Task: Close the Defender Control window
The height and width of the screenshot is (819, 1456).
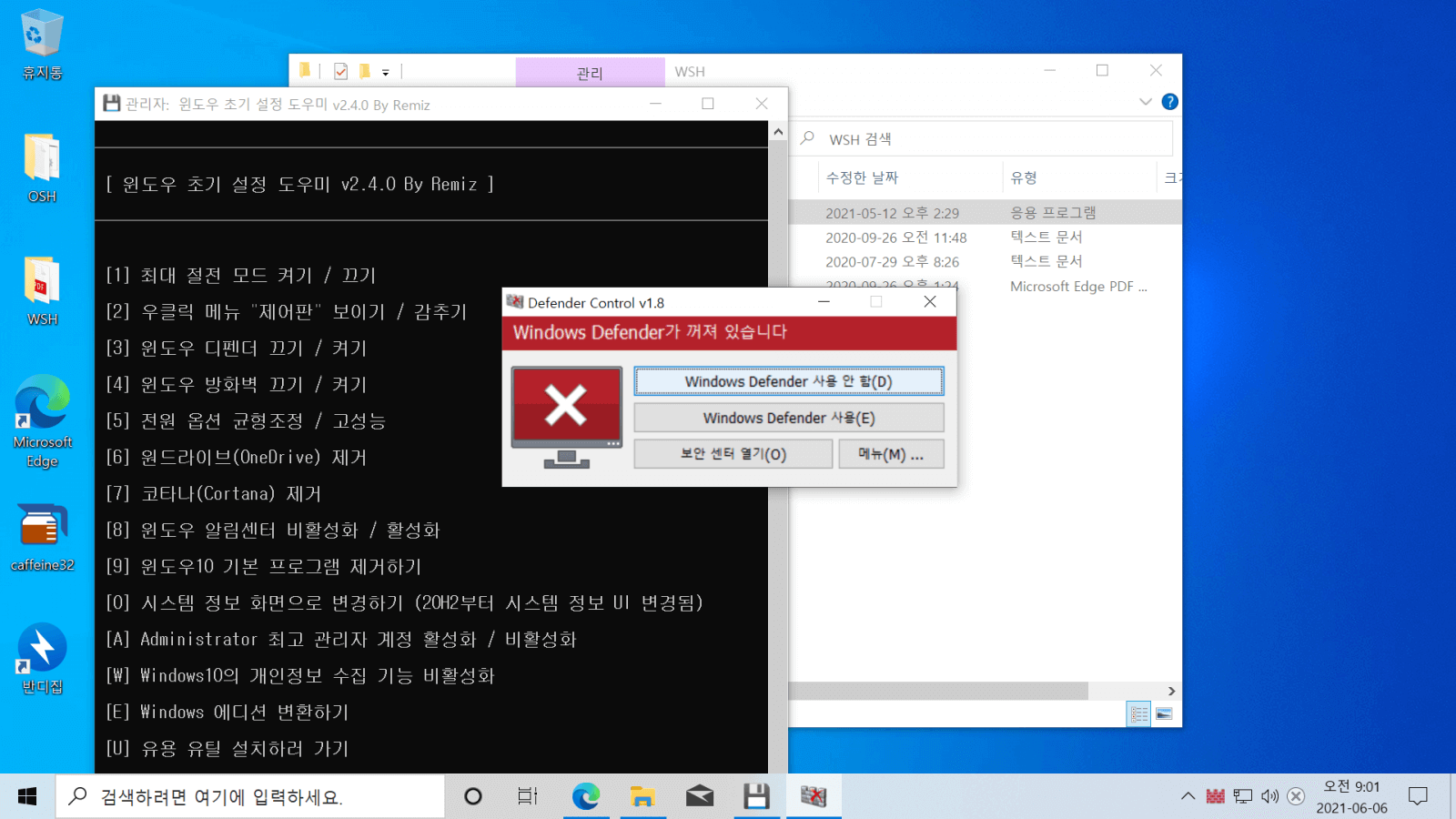Action: point(930,302)
